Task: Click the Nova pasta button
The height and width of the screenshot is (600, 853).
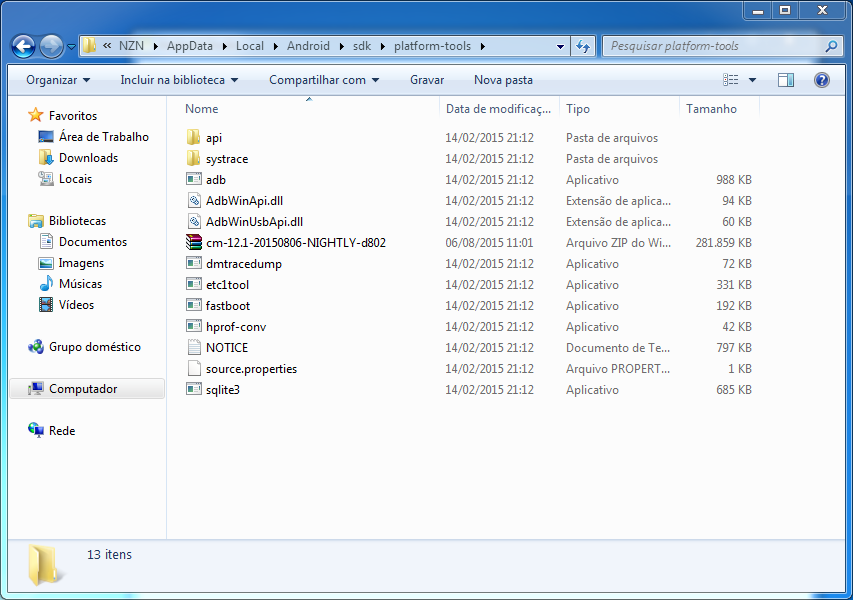Action: pyautogui.click(x=503, y=80)
